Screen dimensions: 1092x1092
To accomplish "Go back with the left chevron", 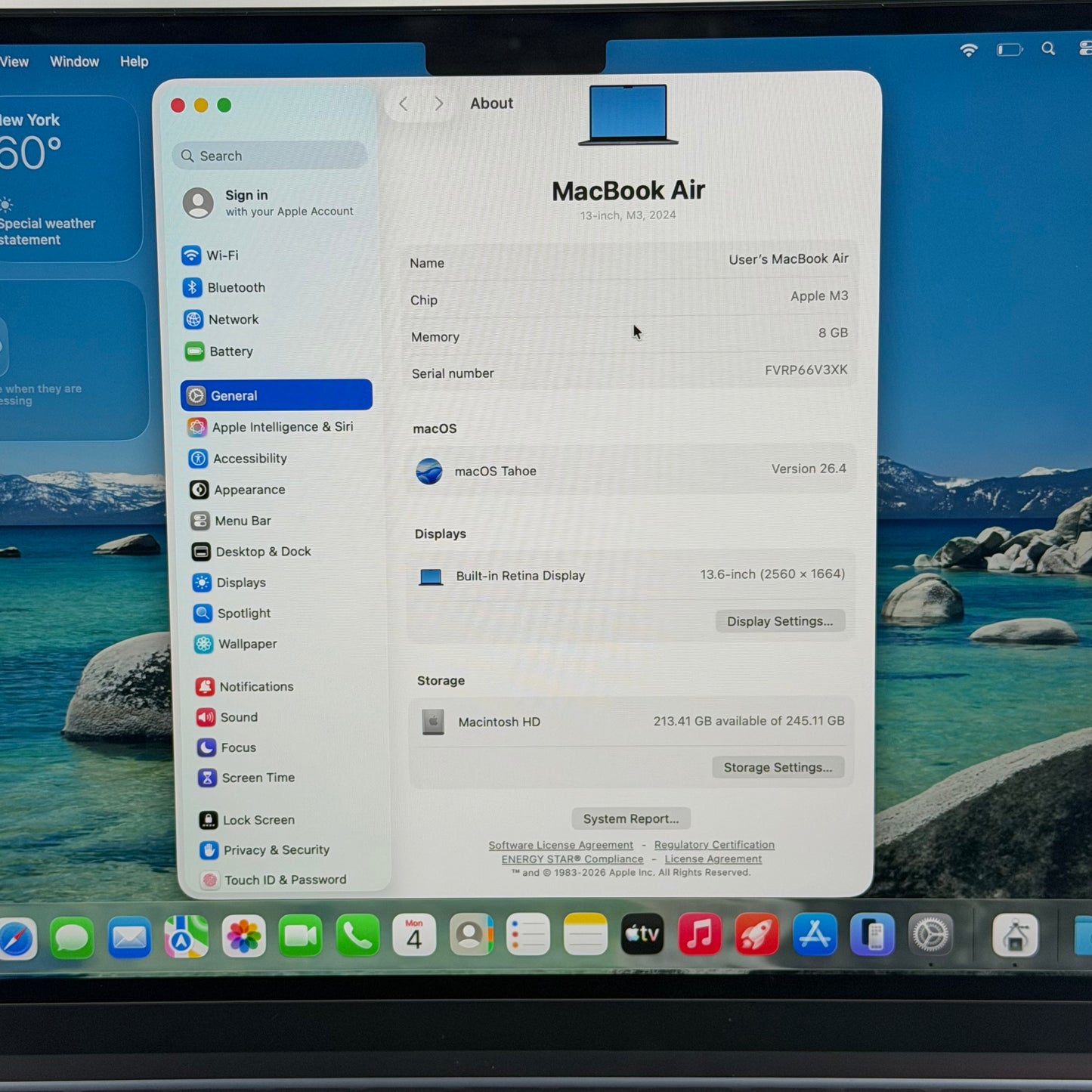I will (x=404, y=104).
